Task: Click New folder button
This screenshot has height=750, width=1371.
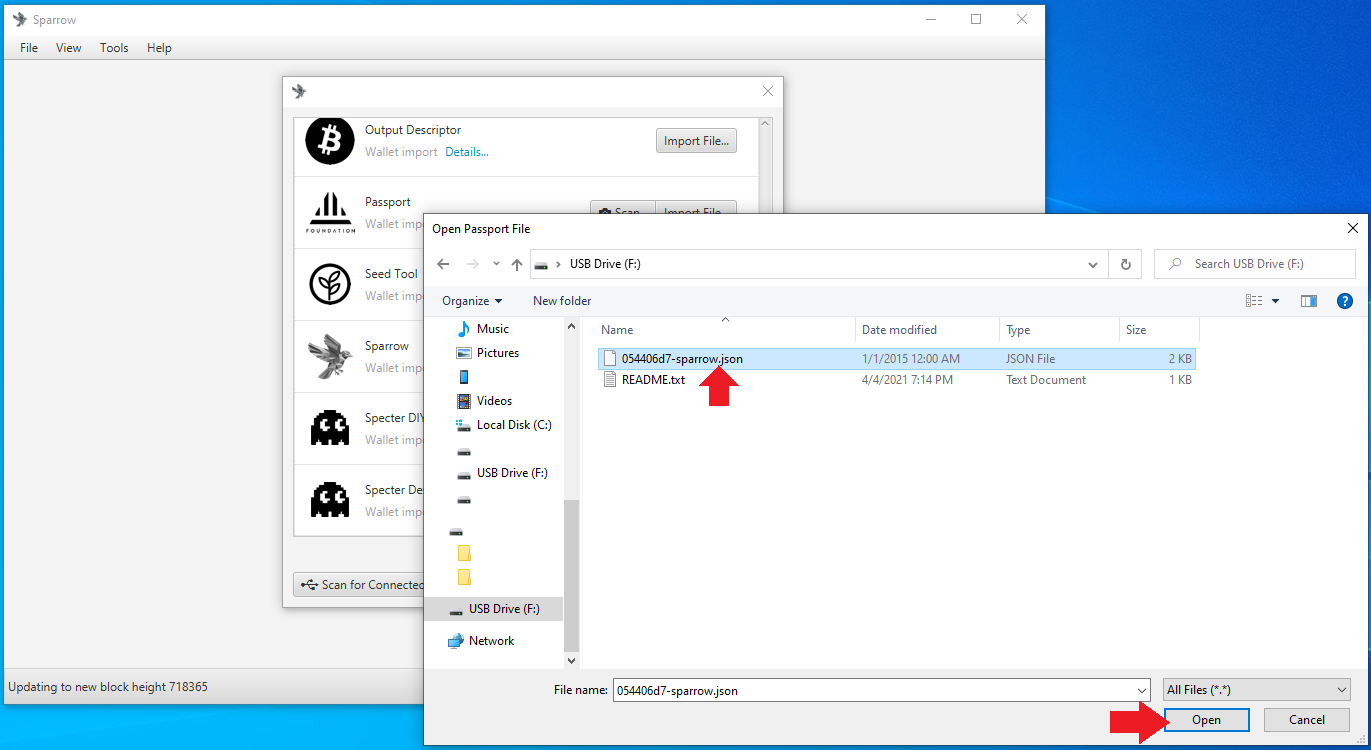Action: click(x=562, y=301)
